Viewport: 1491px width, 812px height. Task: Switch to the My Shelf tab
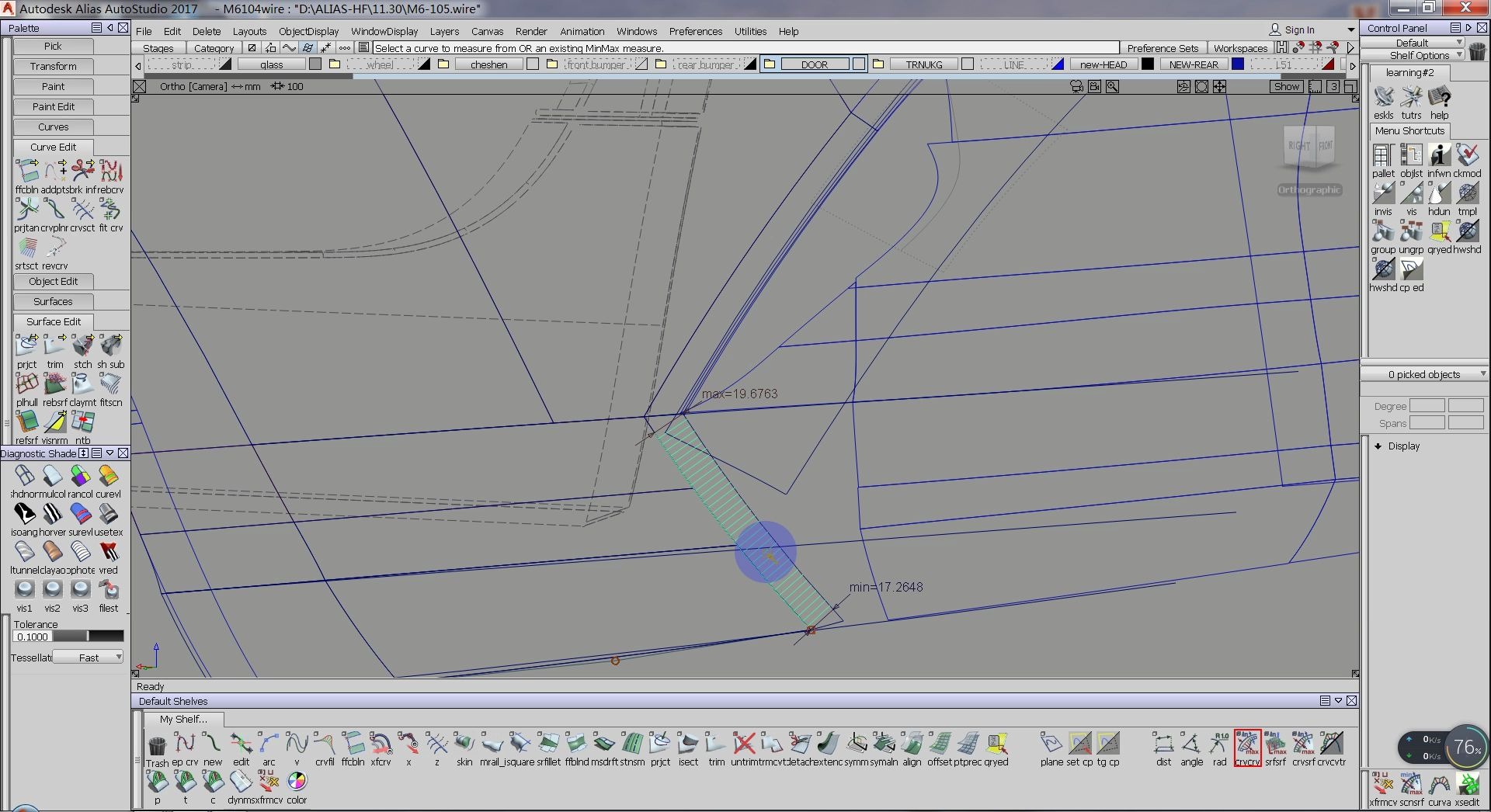coord(183,719)
